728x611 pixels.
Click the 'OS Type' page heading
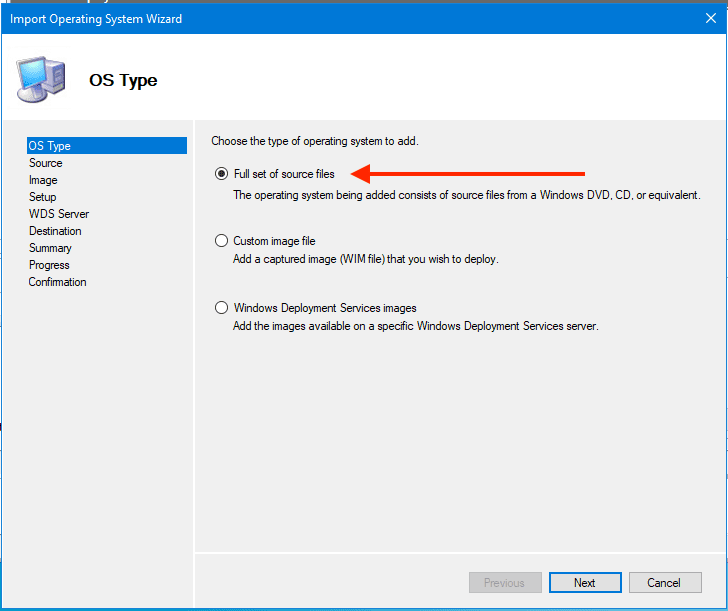coord(123,80)
